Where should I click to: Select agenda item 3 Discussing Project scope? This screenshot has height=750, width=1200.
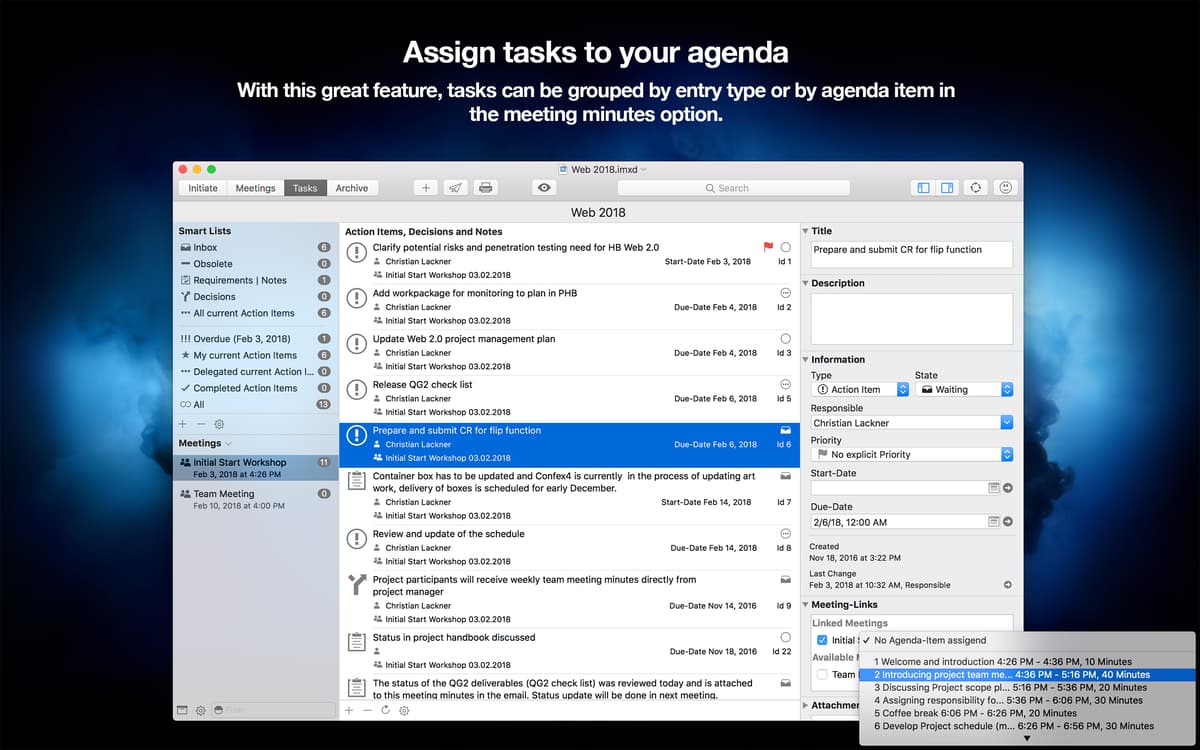click(x=1010, y=688)
